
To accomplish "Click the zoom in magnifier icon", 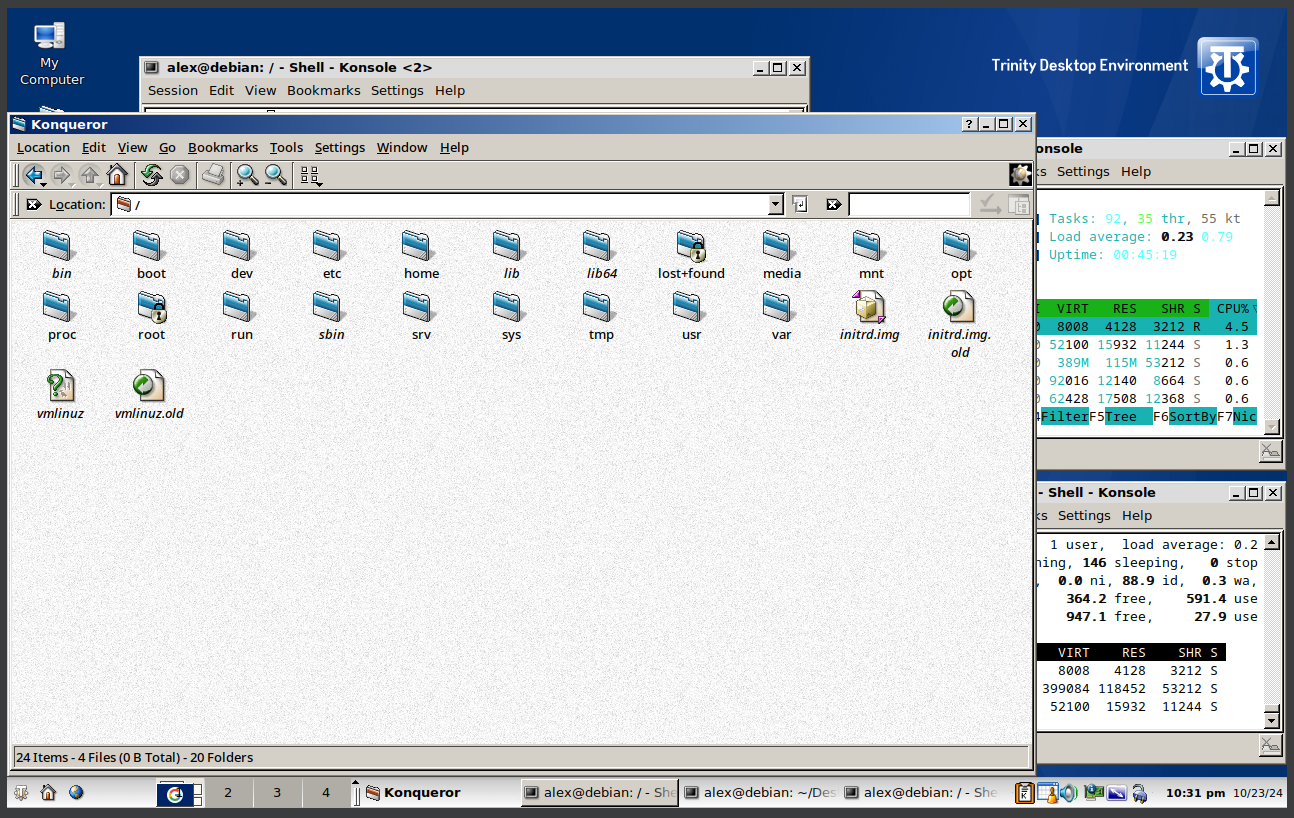I will tap(246, 176).
